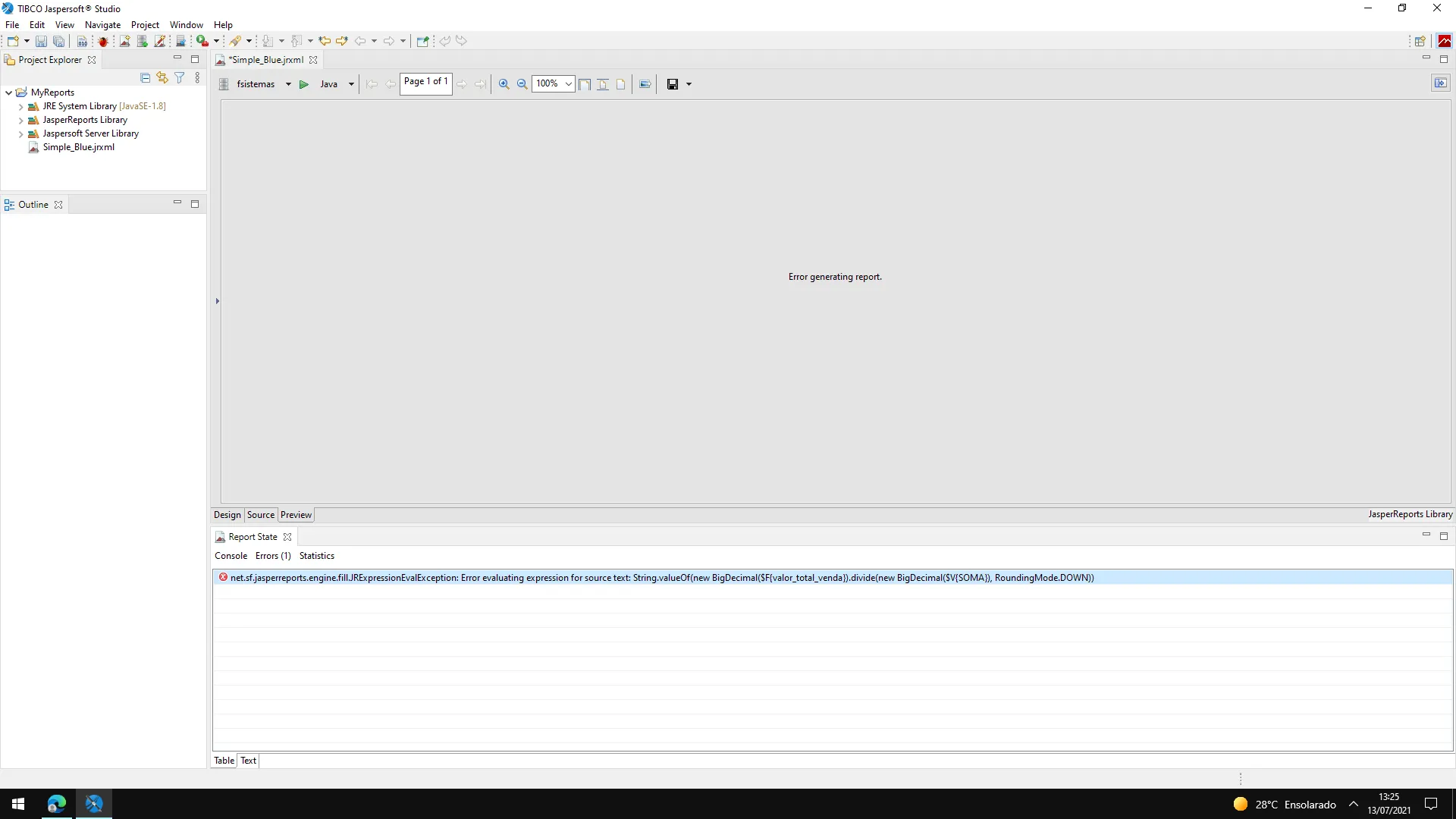Open the Errors (1) view
The width and height of the screenshot is (1456, 819).
(273, 556)
